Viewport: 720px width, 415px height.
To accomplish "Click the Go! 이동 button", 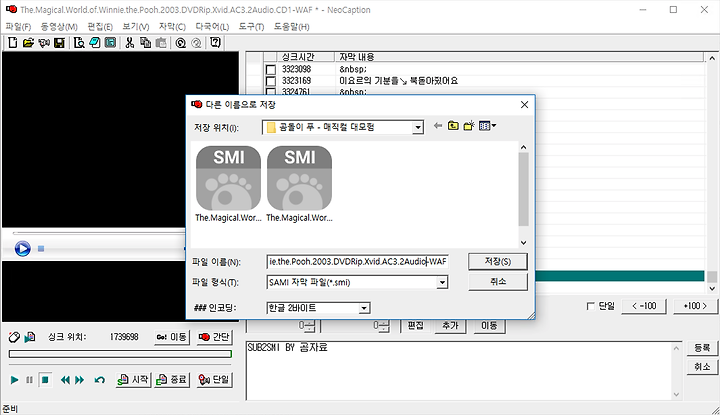I will click(x=172, y=337).
